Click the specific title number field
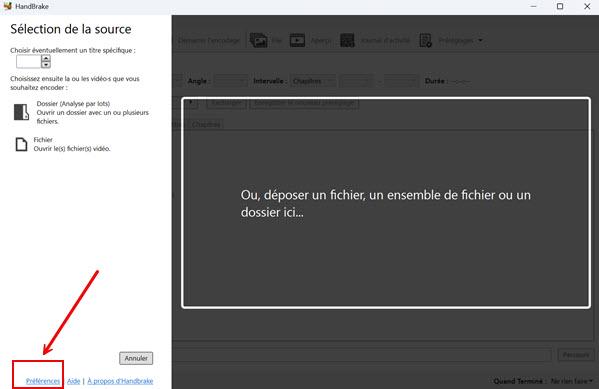 [29, 62]
